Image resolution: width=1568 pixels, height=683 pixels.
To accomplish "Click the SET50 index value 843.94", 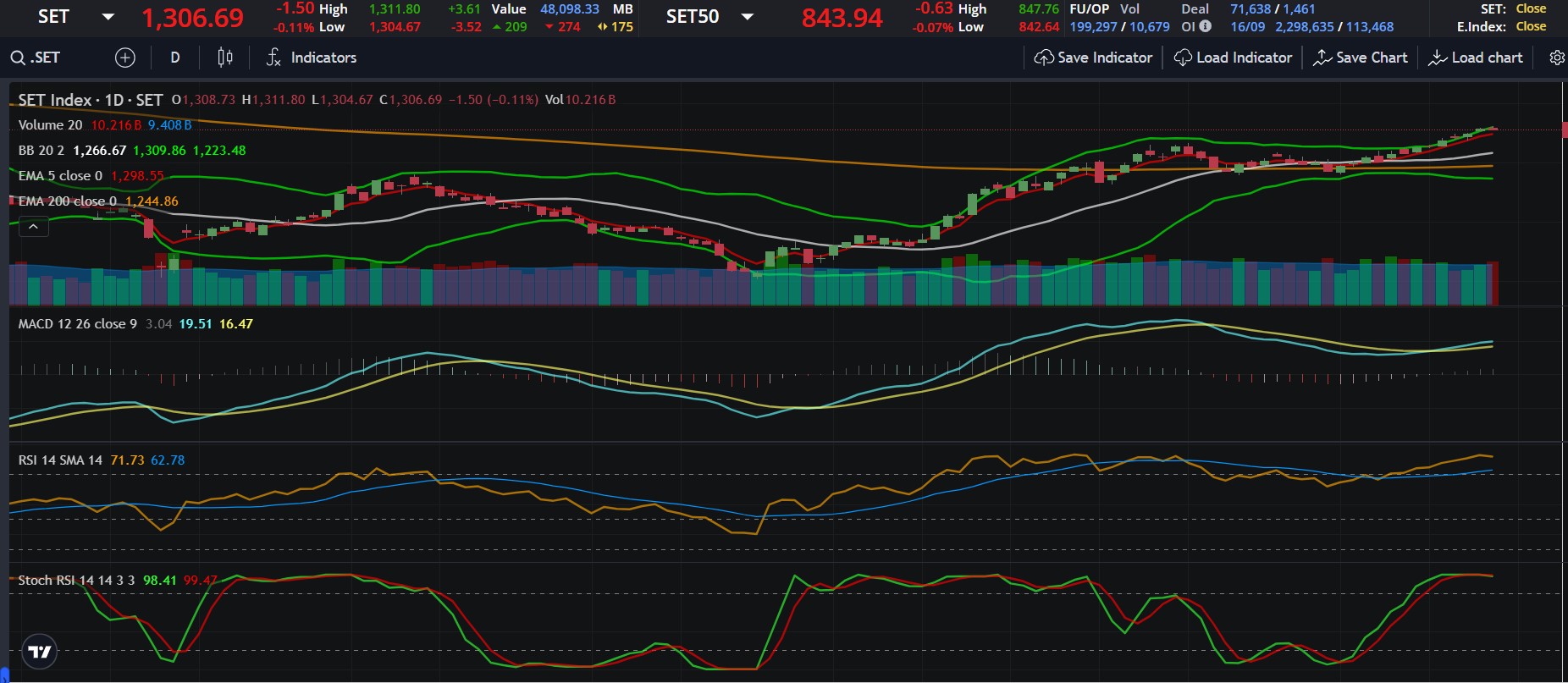I will (842, 18).
